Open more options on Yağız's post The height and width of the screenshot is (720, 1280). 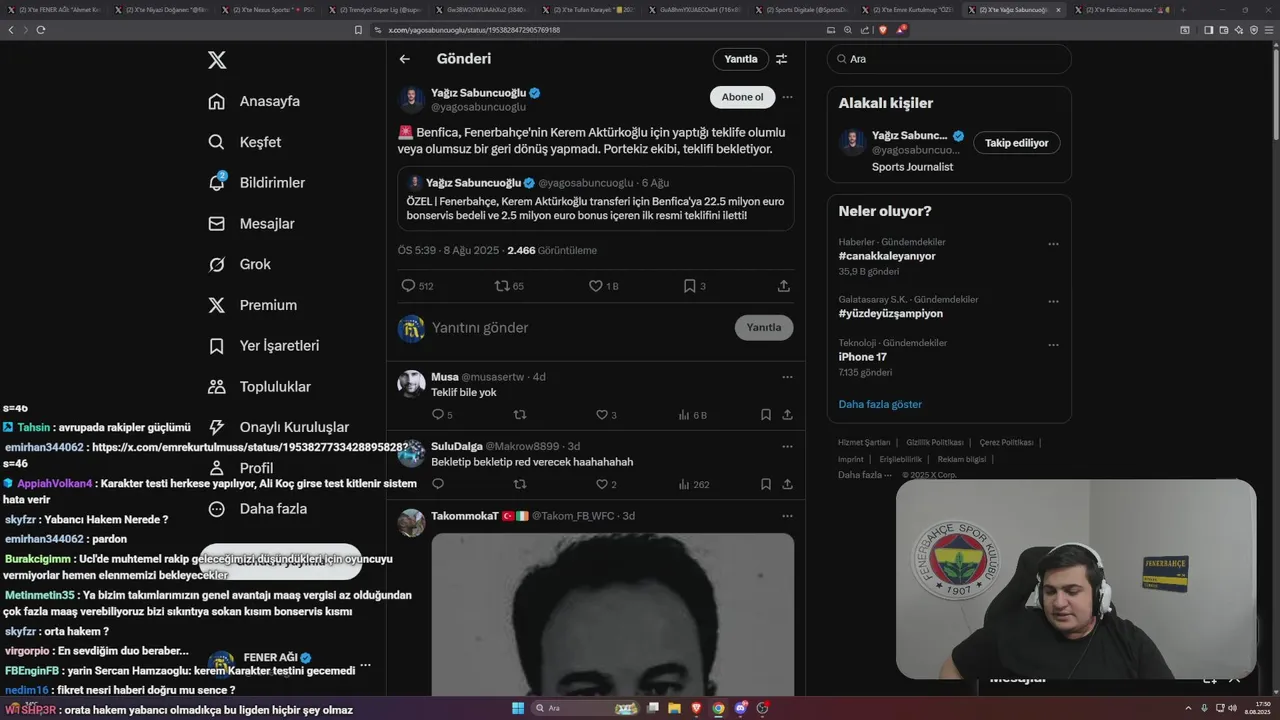tap(787, 97)
